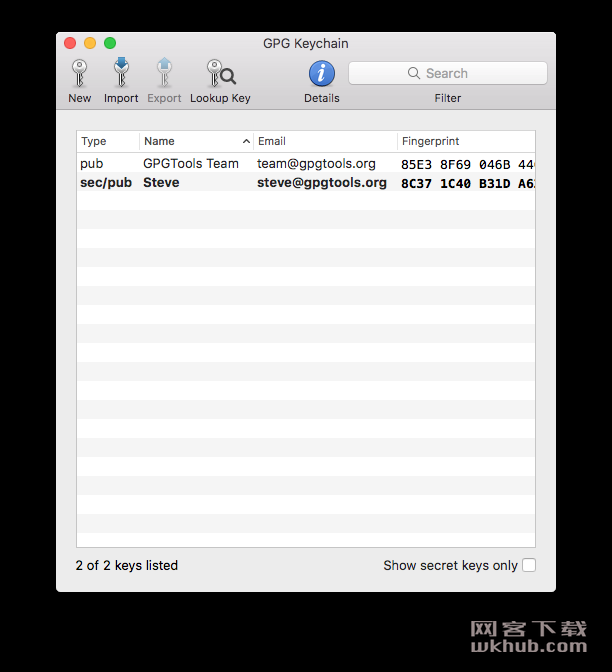612x672 pixels.
Task: Show key Details with info icon
Action: pos(322,74)
